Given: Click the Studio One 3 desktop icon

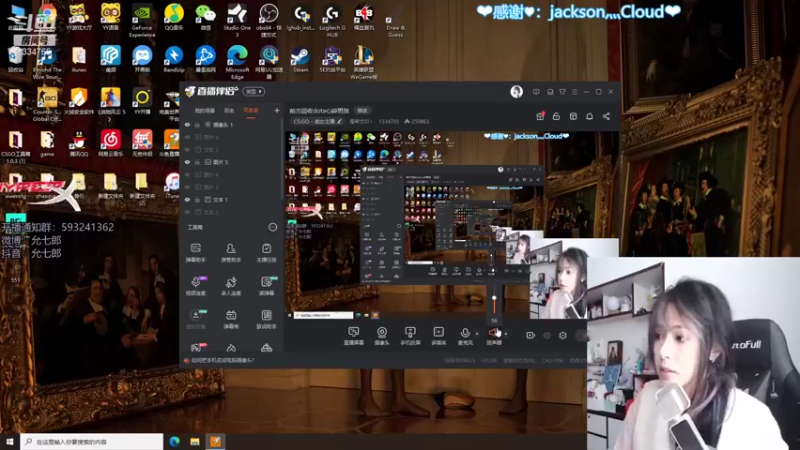Looking at the screenshot, I should point(237,21).
